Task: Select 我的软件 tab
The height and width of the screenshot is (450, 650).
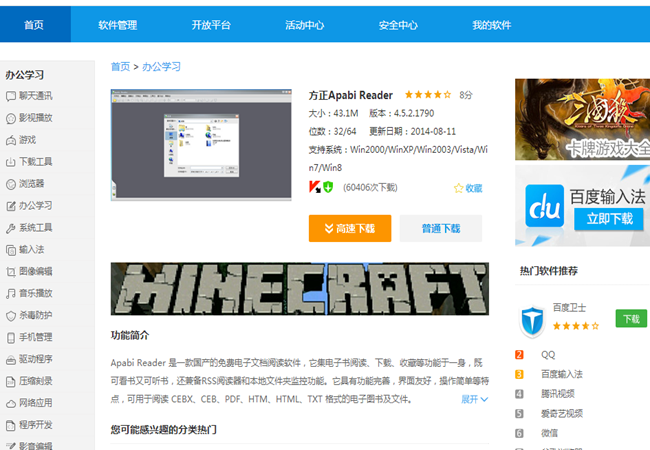Action: (492, 25)
